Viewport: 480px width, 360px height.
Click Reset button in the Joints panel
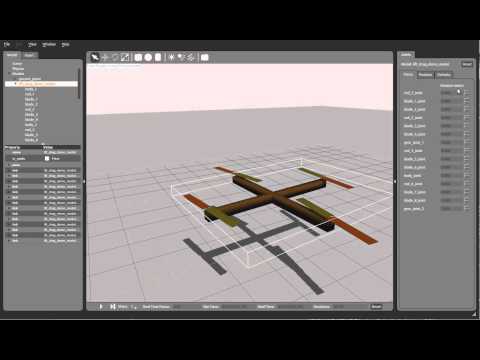point(467,64)
